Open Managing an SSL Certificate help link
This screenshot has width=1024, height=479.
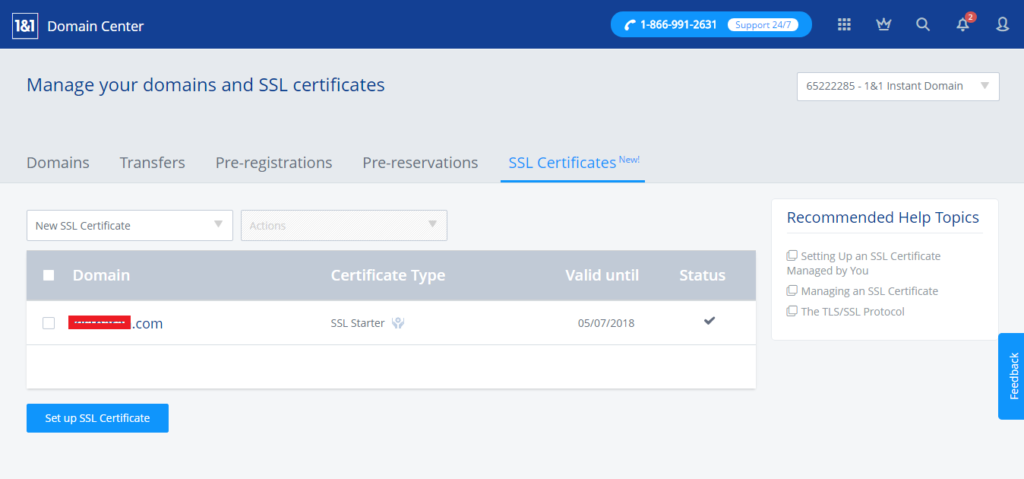click(x=869, y=291)
